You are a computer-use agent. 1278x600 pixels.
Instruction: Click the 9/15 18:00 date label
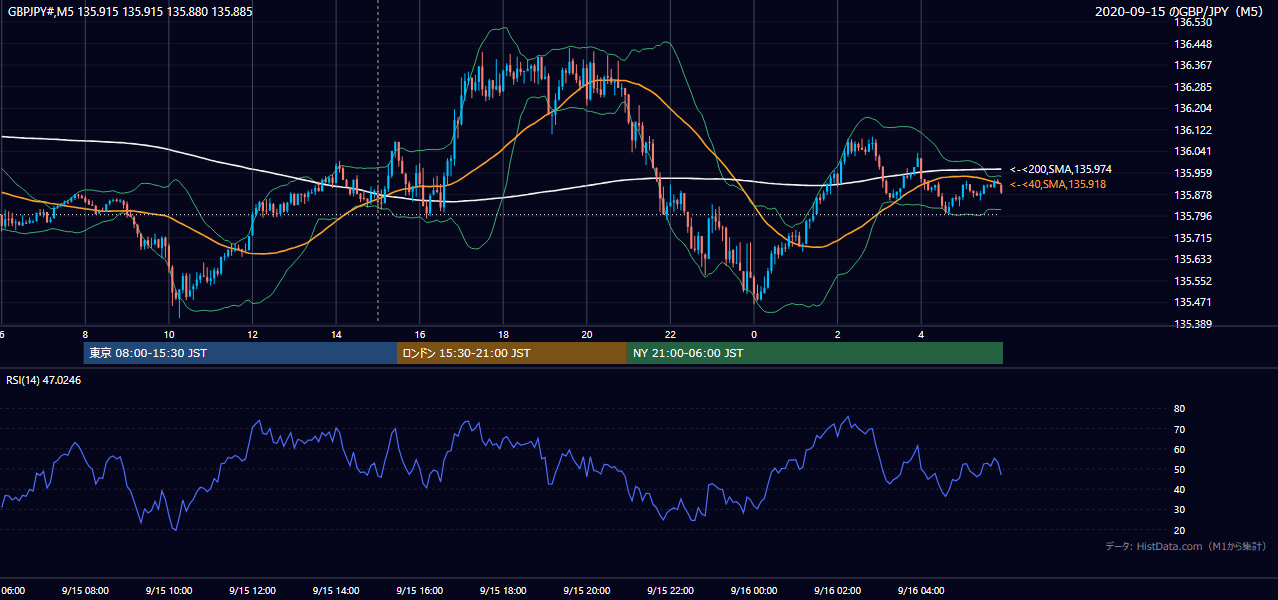tap(503, 590)
